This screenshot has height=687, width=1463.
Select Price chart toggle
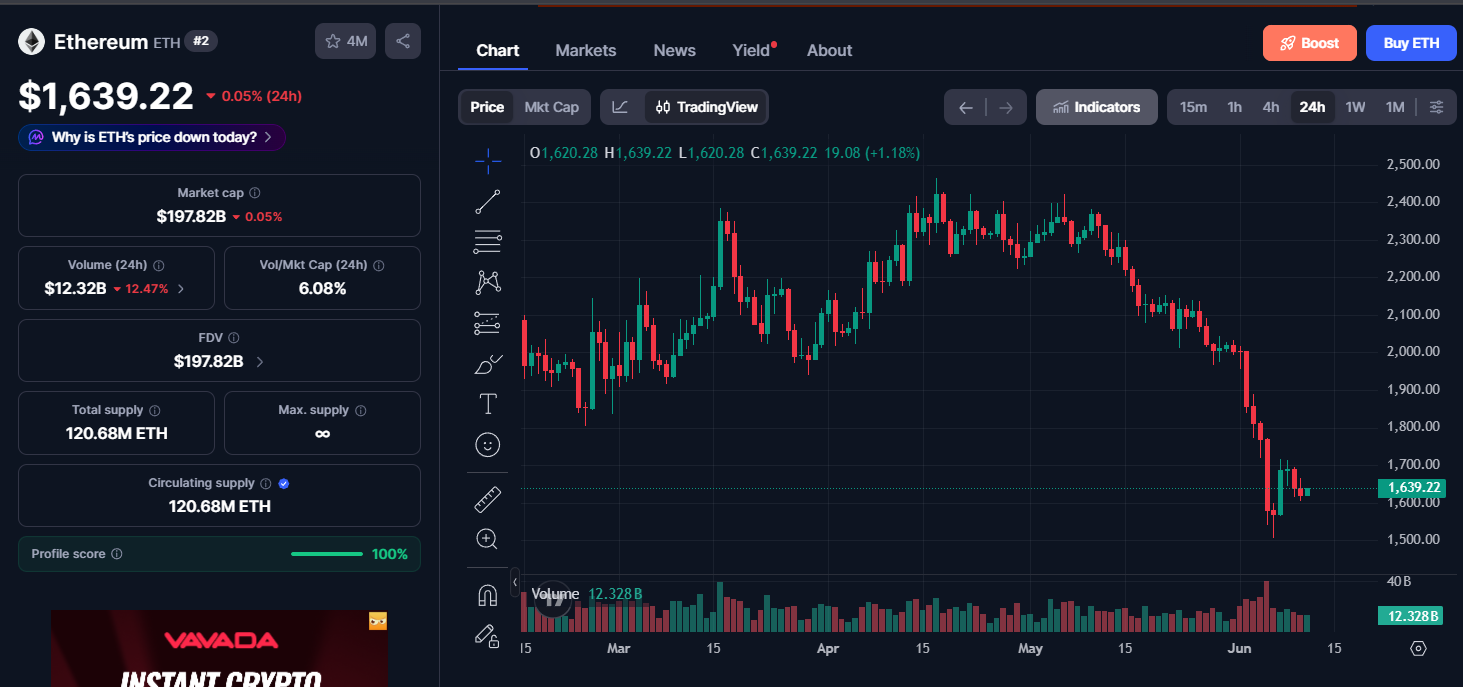click(x=487, y=107)
